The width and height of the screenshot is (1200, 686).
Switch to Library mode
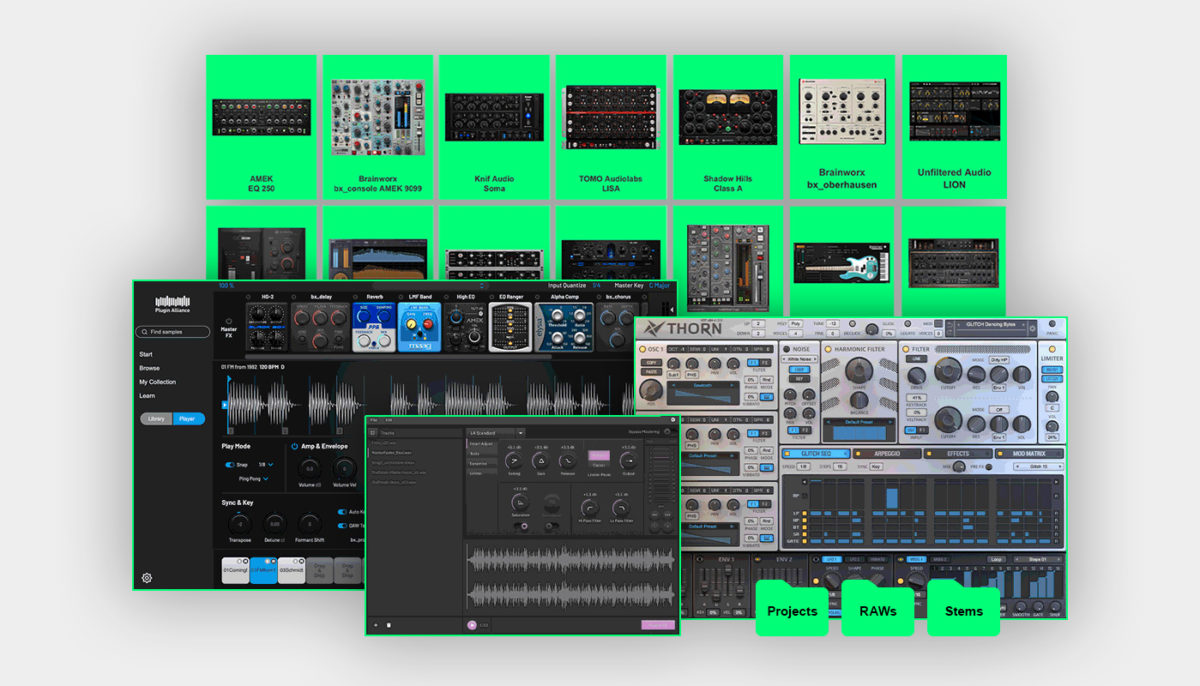click(156, 418)
